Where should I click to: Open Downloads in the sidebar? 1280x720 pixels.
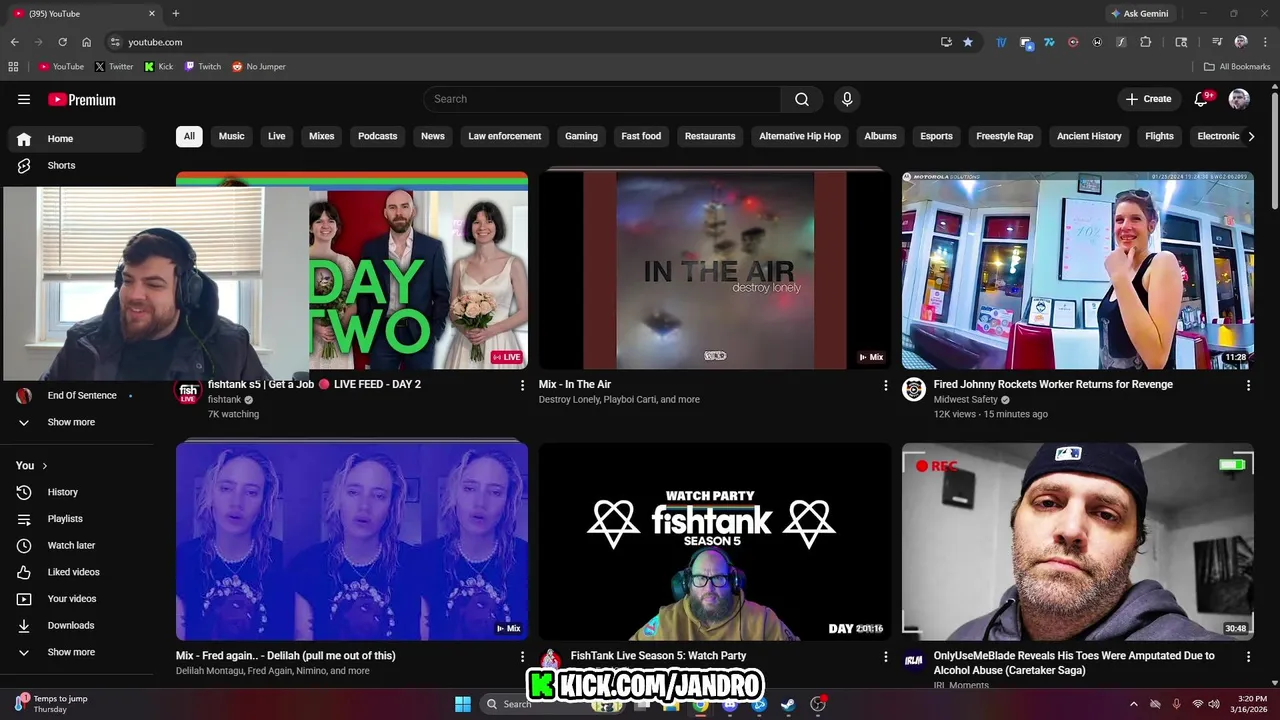coord(76,625)
